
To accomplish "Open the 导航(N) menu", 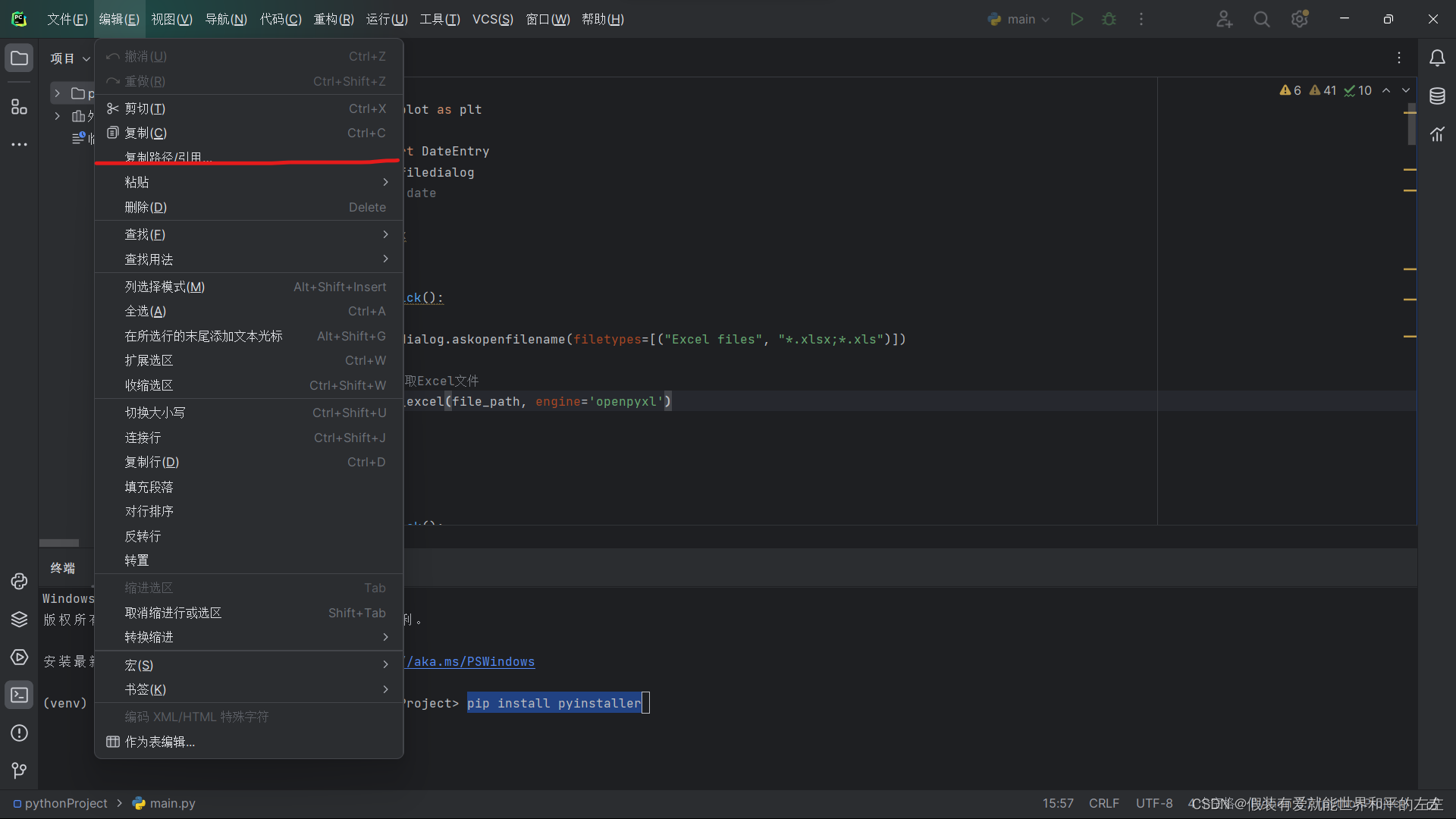I will [226, 19].
